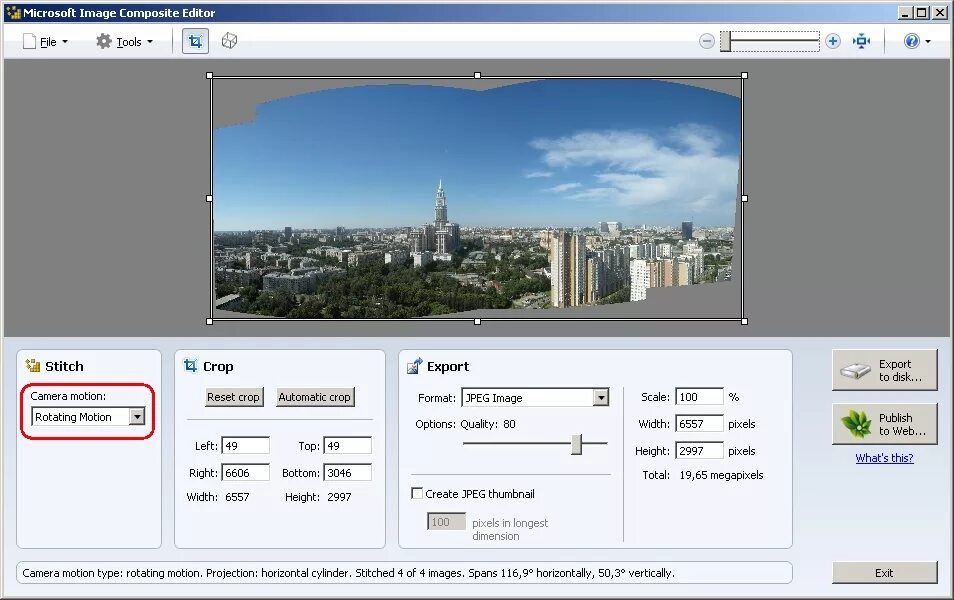
Task: Expand the help dropdown arrow
Action: 928,42
